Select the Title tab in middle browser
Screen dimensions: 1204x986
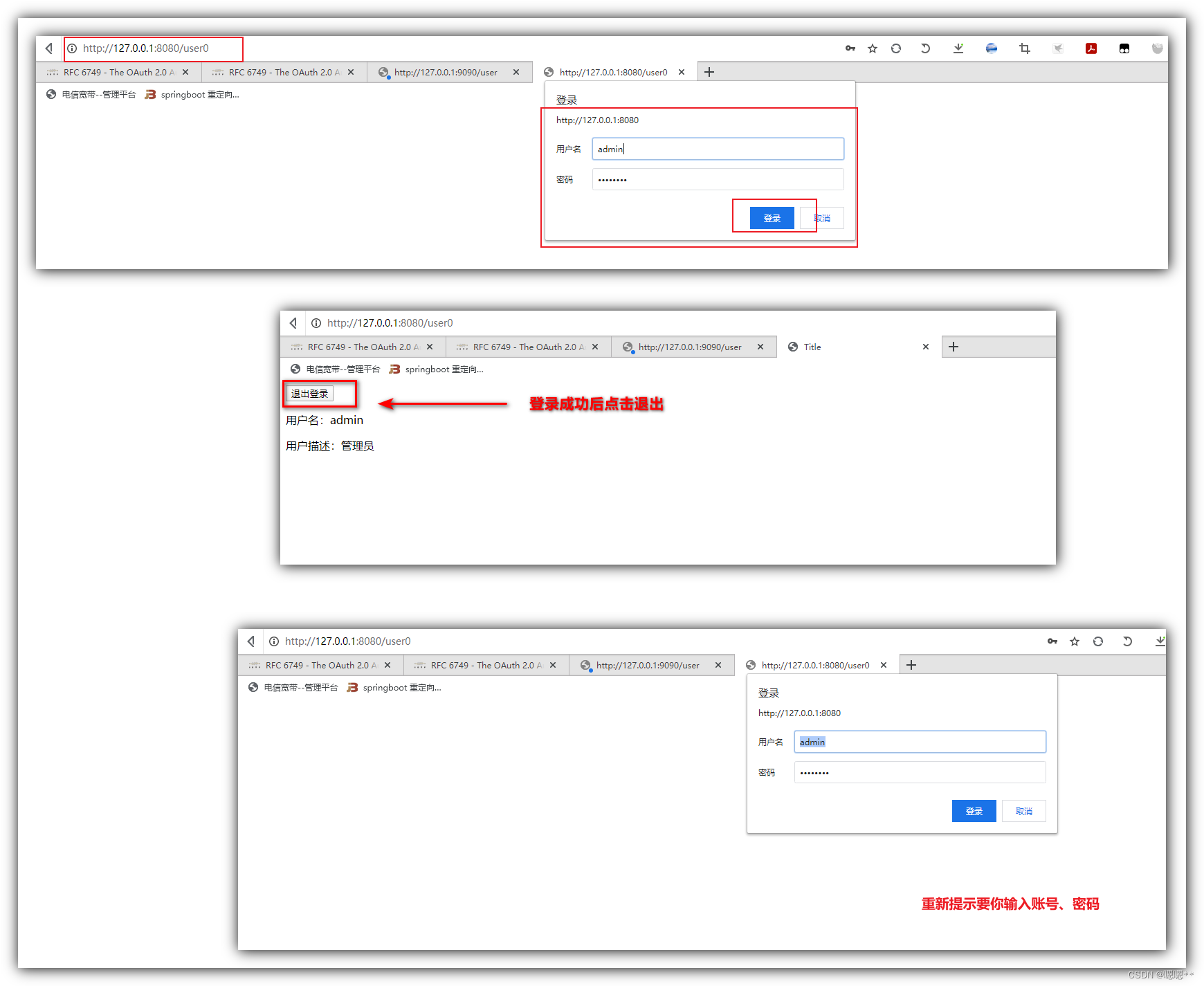pyautogui.click(x=858, y=347)
